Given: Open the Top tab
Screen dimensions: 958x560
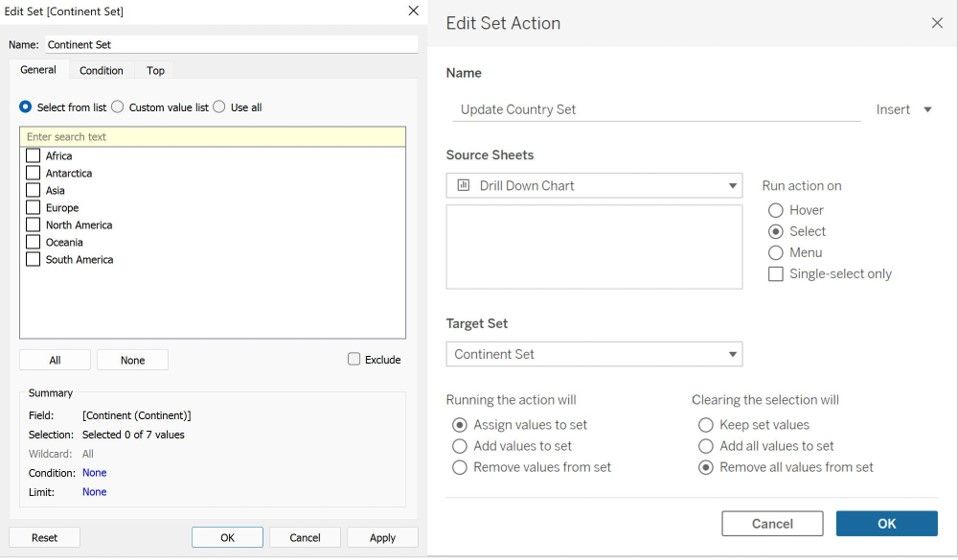Looking at the screenshot, I should [155, 70].
